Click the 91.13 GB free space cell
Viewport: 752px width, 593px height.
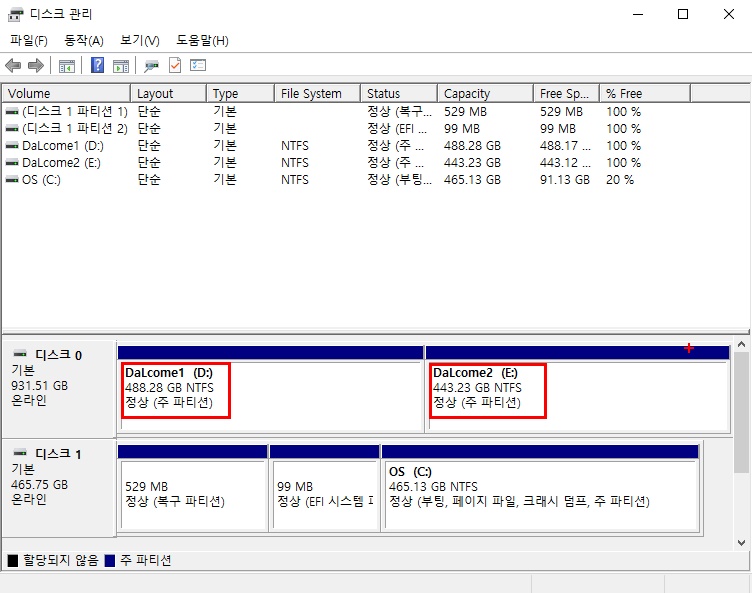click(x=565, y=180)
